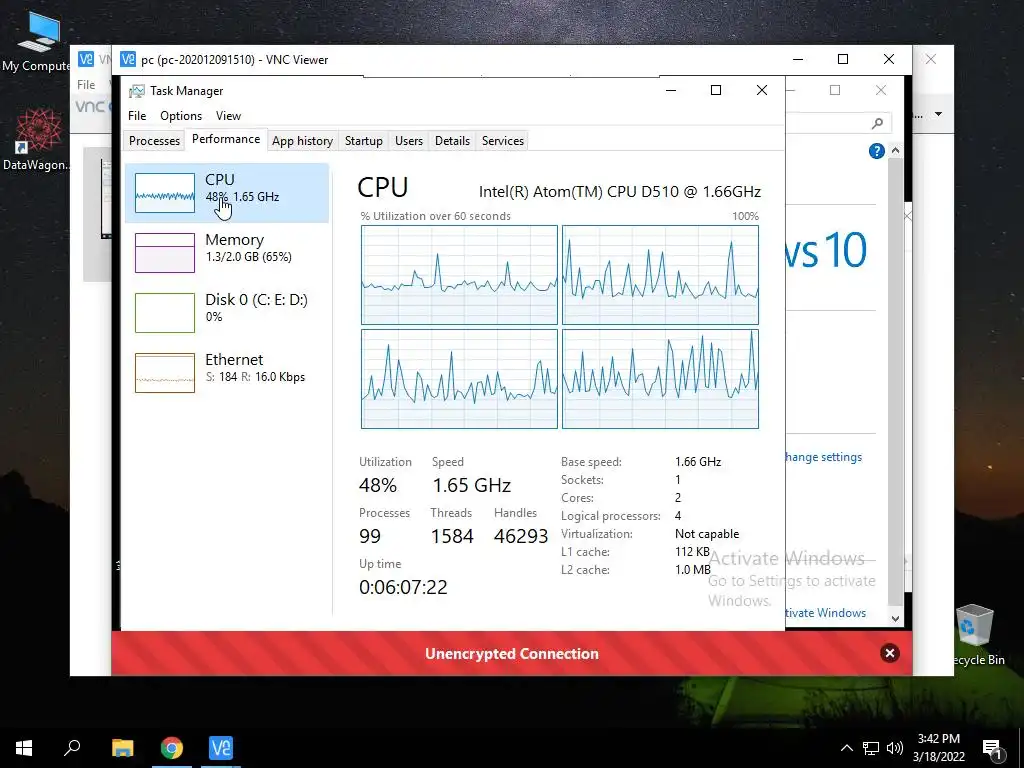
Task: Select the Memory performance item
Action: tap(226, 253)
